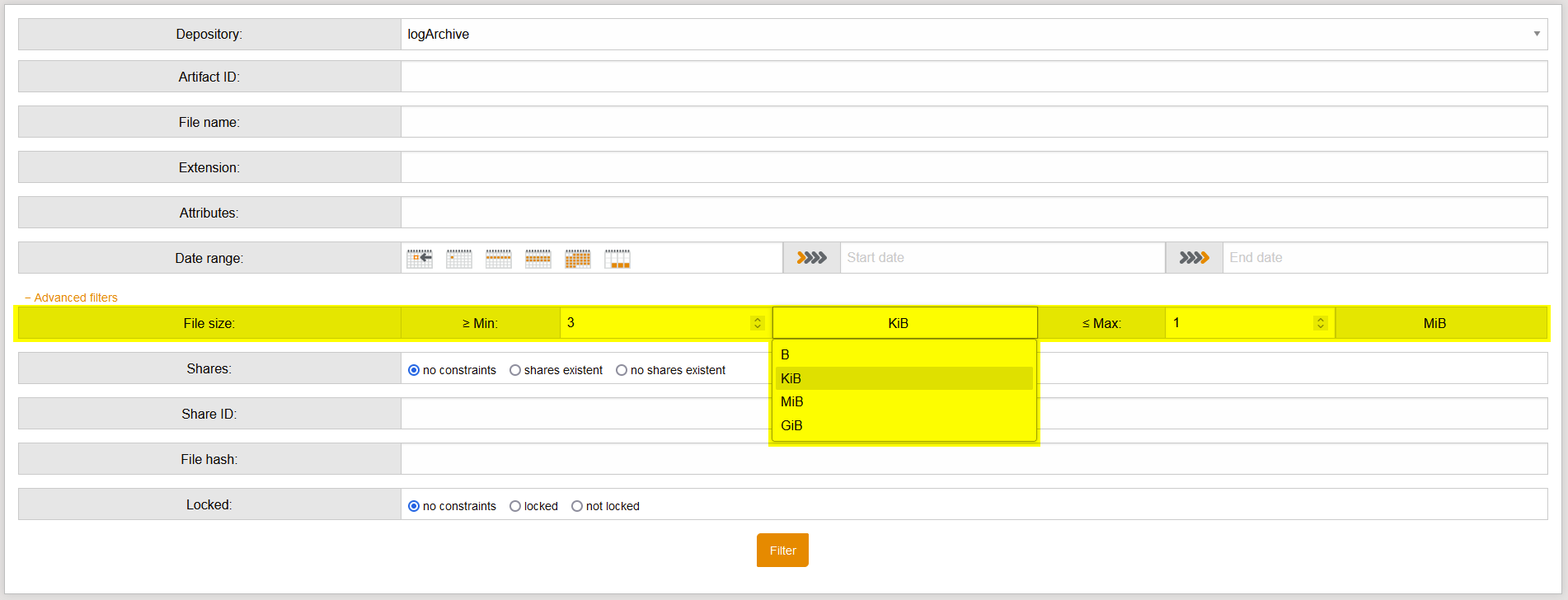Open the Depository dropdown

(x=973, y=35)
